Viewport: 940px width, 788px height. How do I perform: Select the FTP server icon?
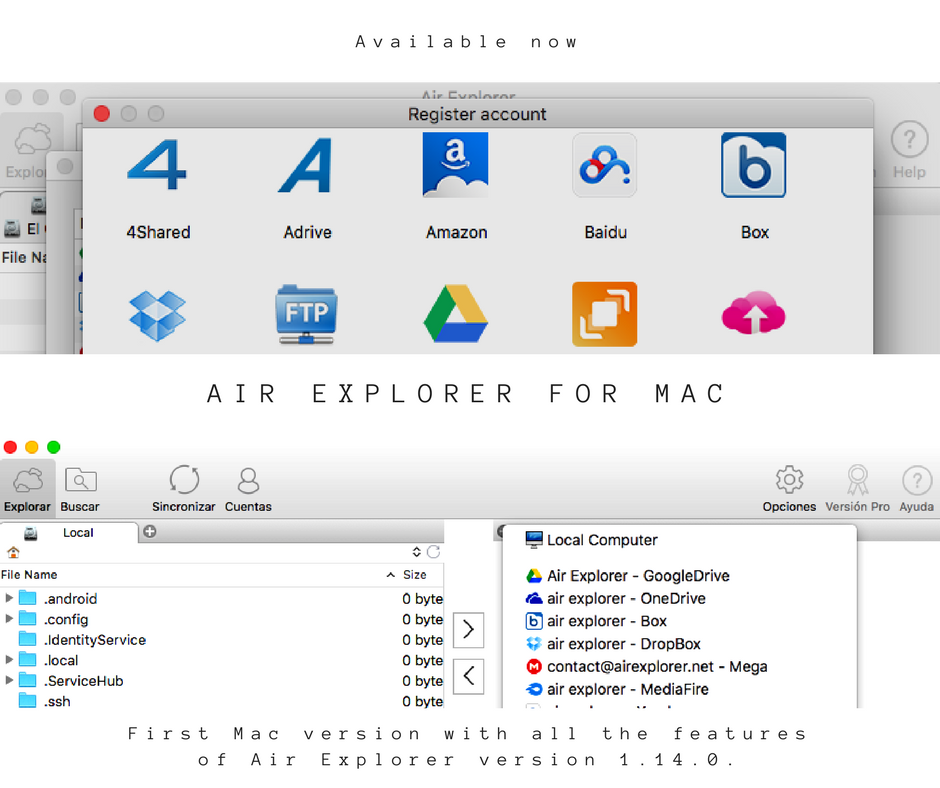306,314
